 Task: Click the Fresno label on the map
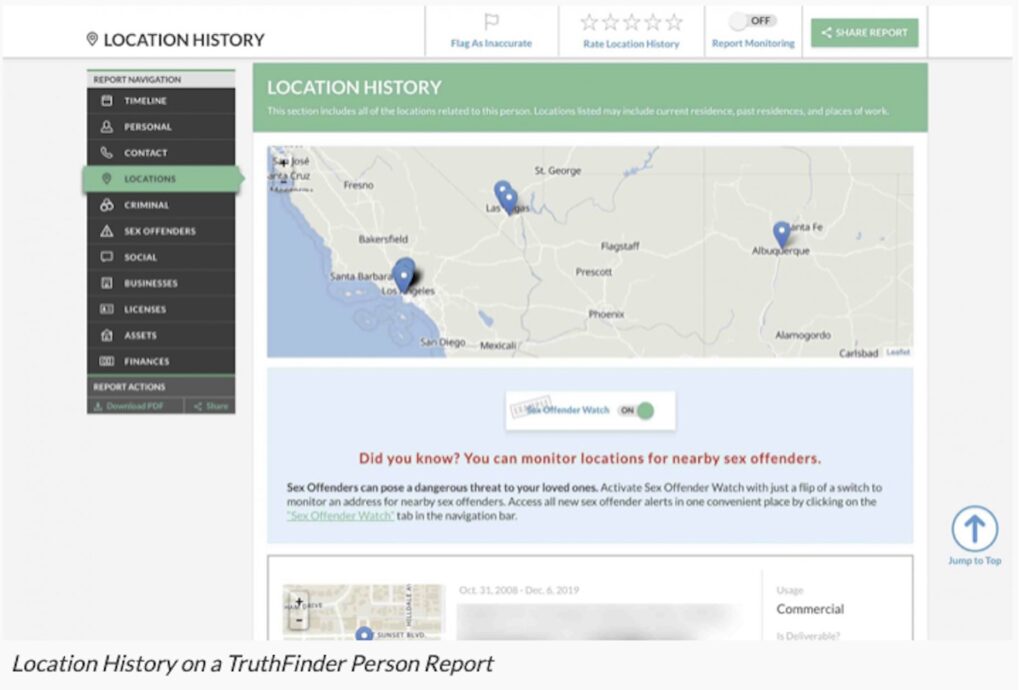pos(359,185)
